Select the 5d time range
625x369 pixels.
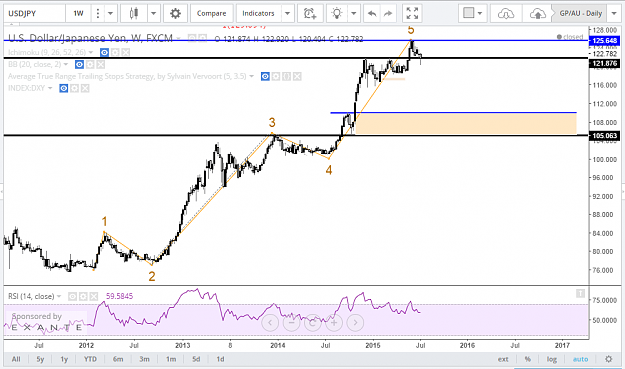(x=196, y=359)
